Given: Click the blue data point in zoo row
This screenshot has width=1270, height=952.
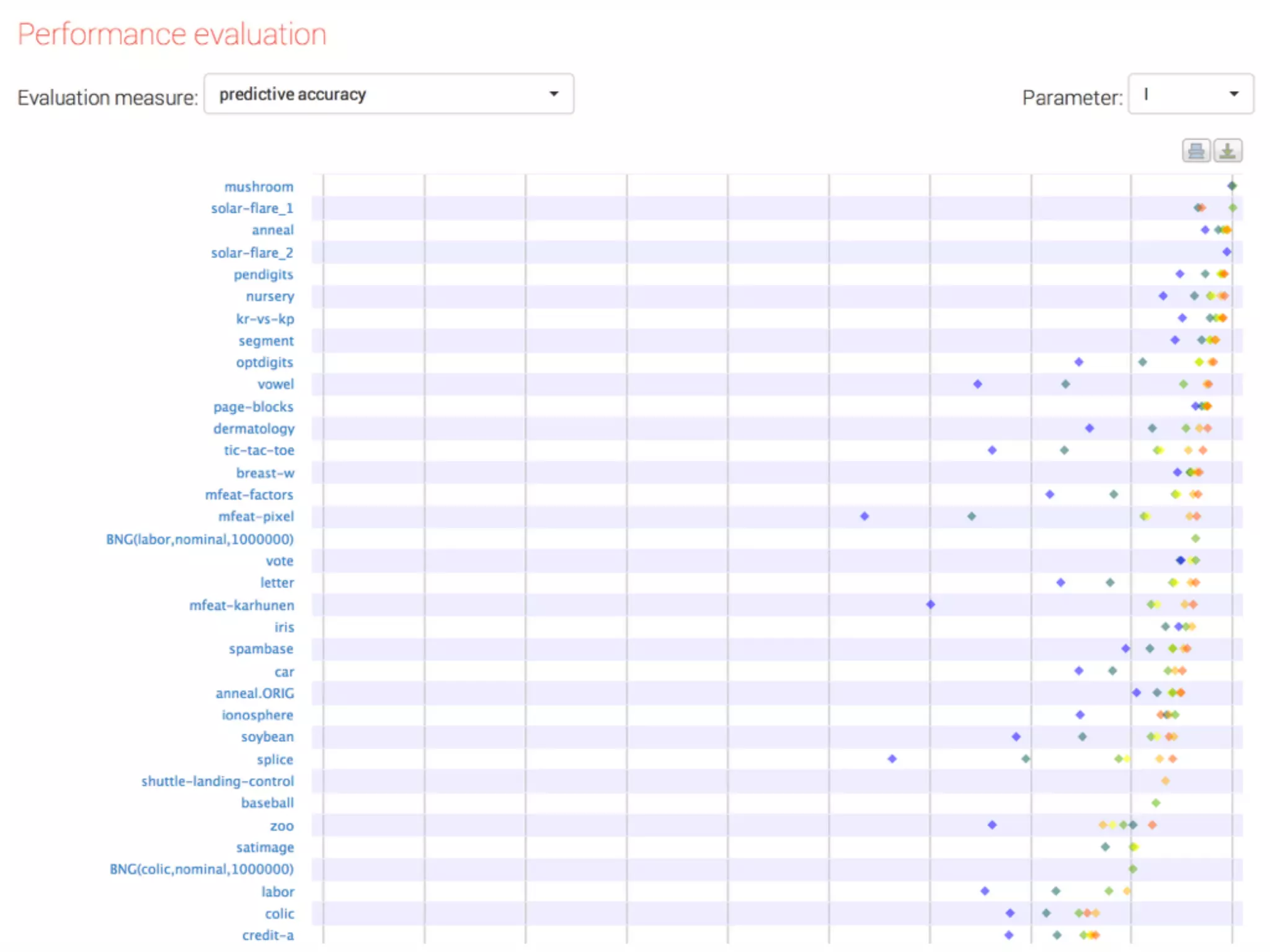Looking at the screenshot, I should click(x=992, y=825).
